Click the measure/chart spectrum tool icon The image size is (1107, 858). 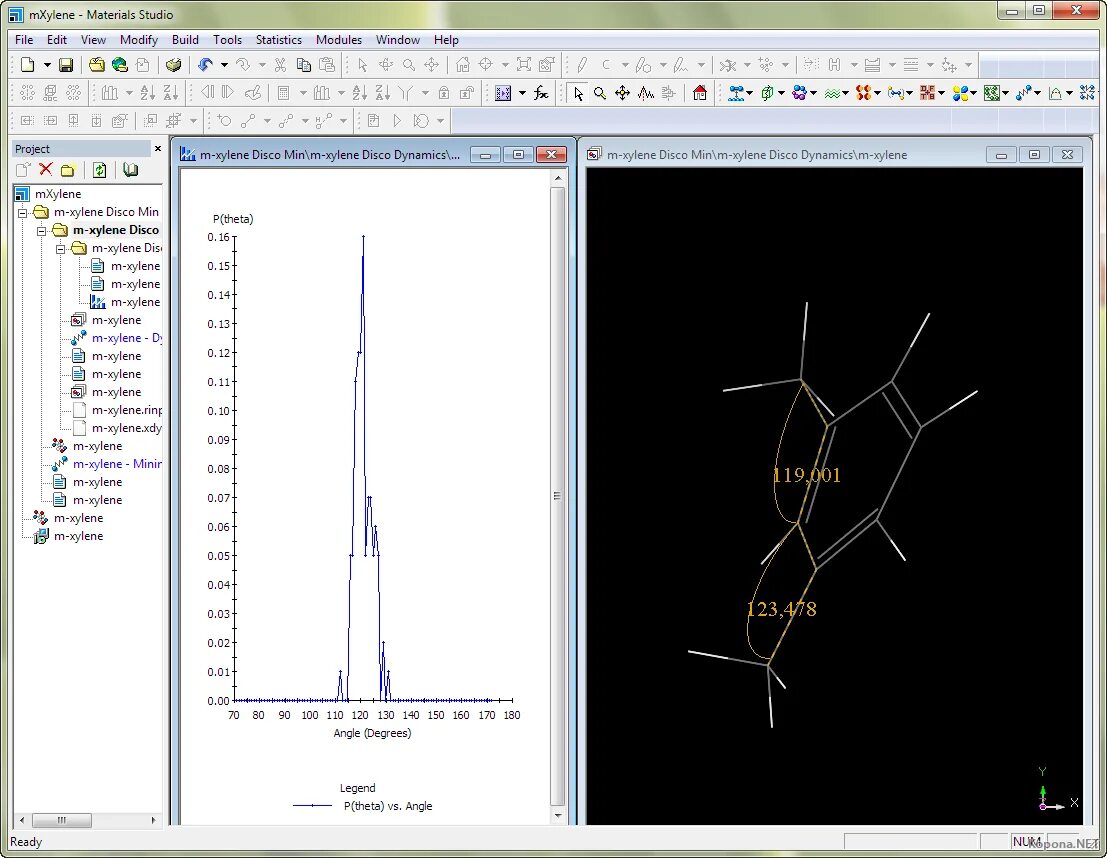coord(646,93)
